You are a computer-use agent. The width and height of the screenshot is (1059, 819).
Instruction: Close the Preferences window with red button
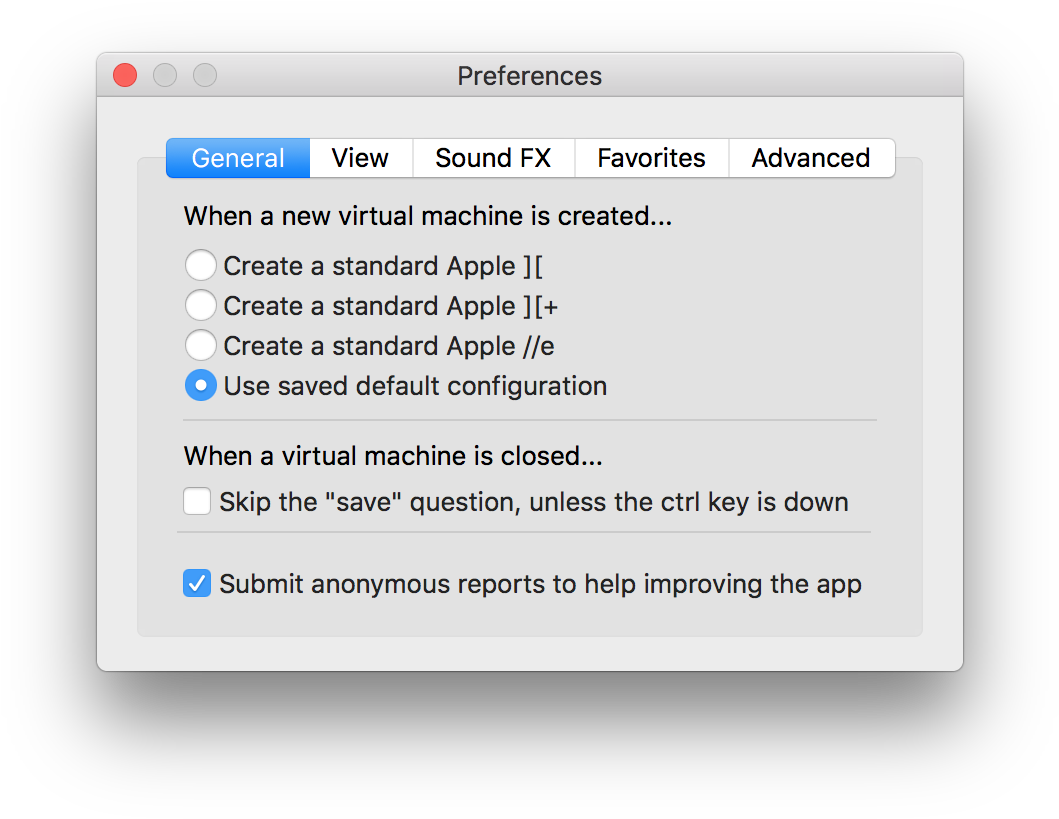[125, 75]
